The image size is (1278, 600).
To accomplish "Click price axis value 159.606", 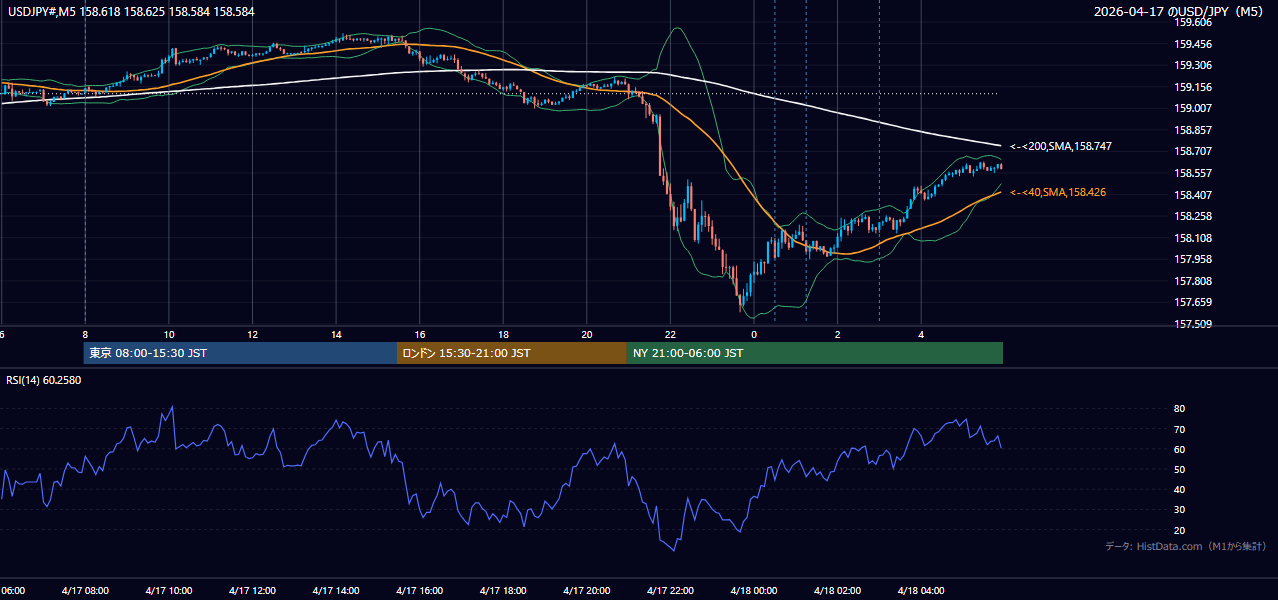I will point(1193,22).
